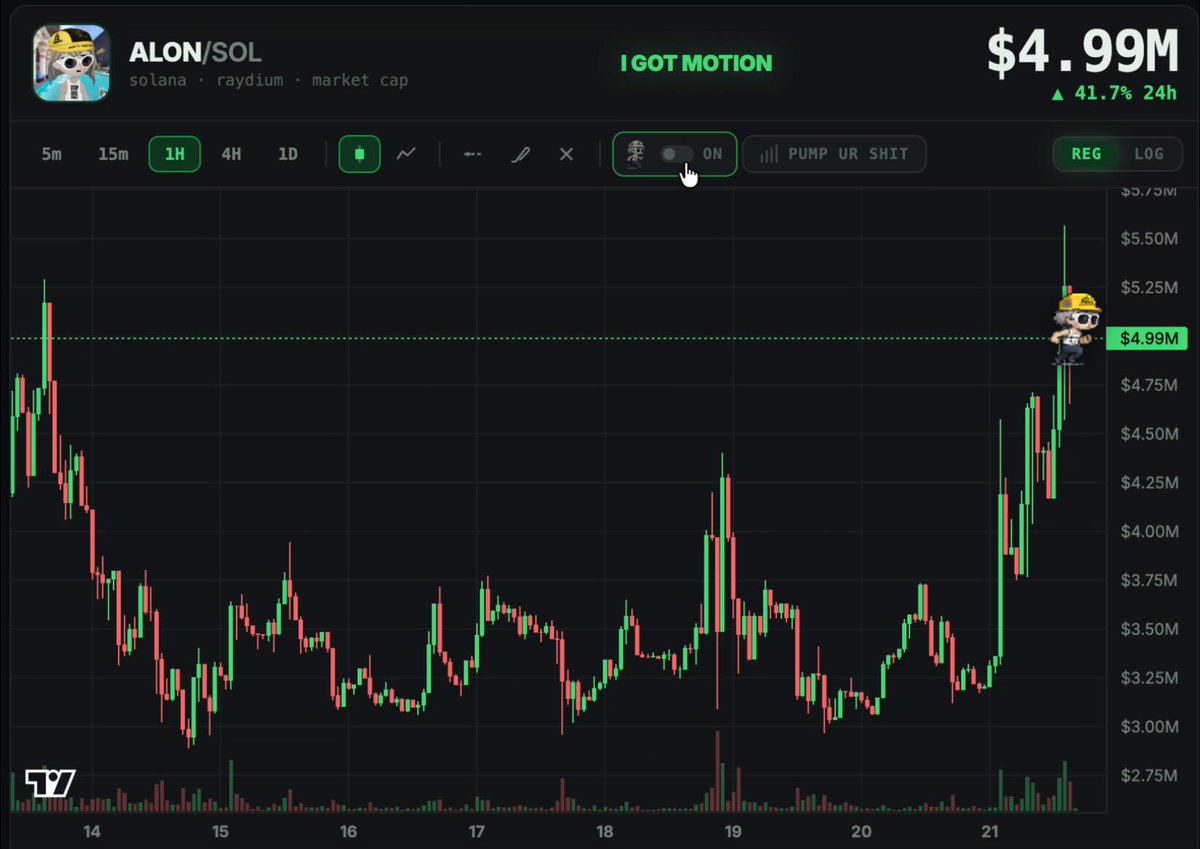Click the hard-hat mascot on the chart
1200x849 pixels.
point(1076,327)
